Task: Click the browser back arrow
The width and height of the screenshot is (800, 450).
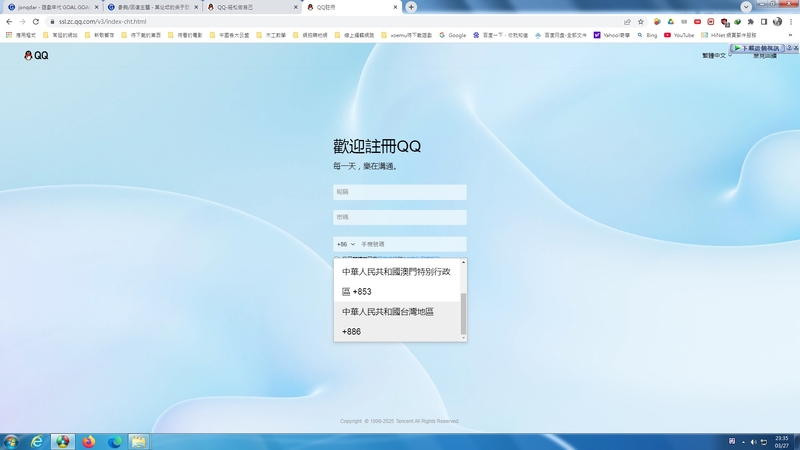Action: (9, 21)
